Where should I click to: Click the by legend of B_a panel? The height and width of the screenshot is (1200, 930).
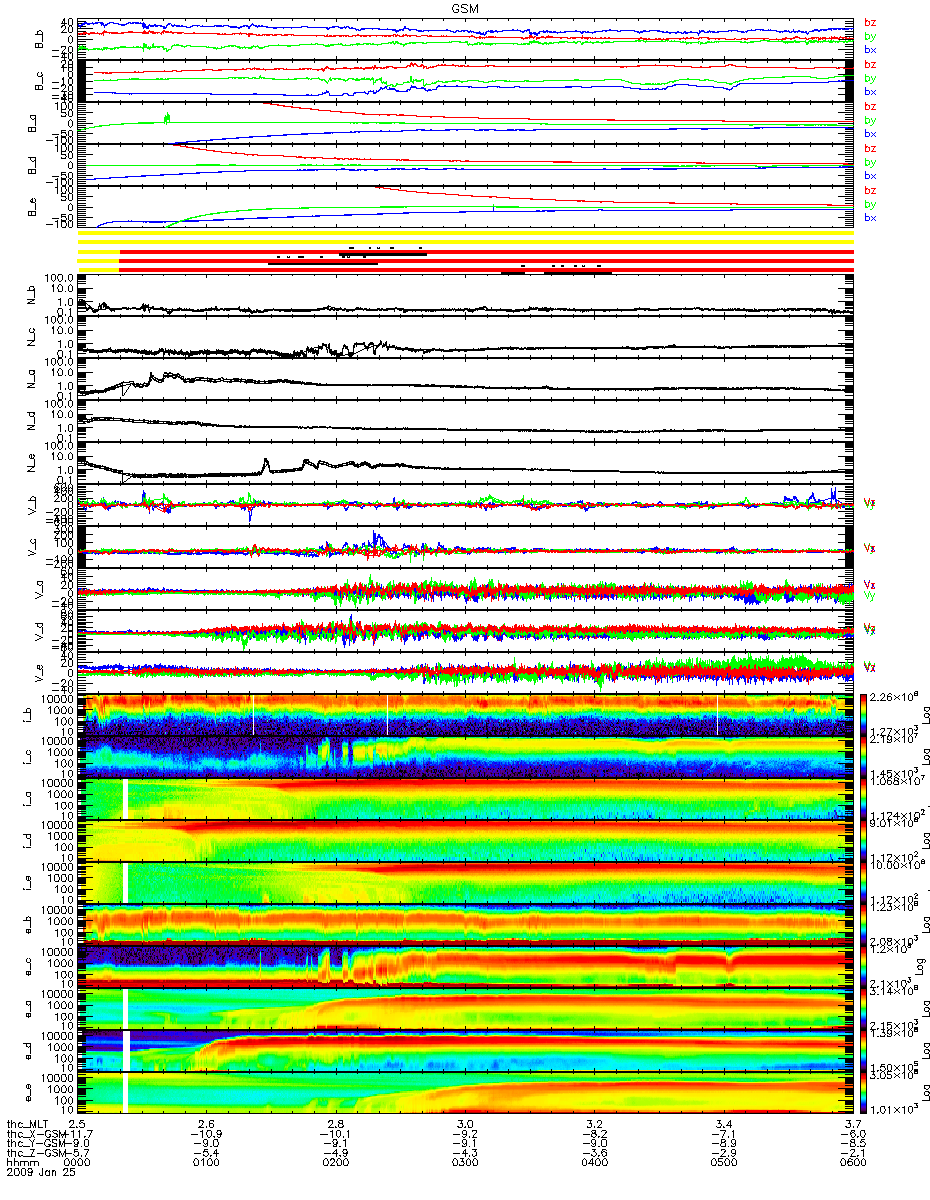click(870, 120)
